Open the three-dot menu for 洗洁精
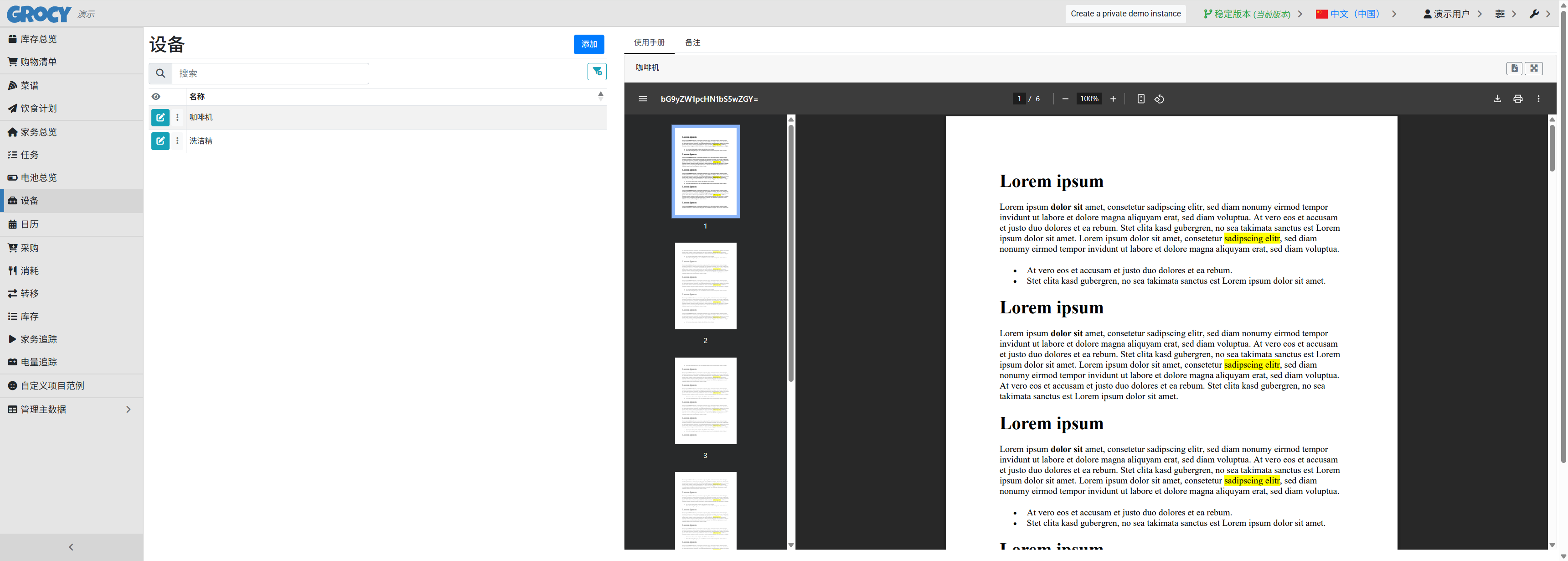 (178, 141)
